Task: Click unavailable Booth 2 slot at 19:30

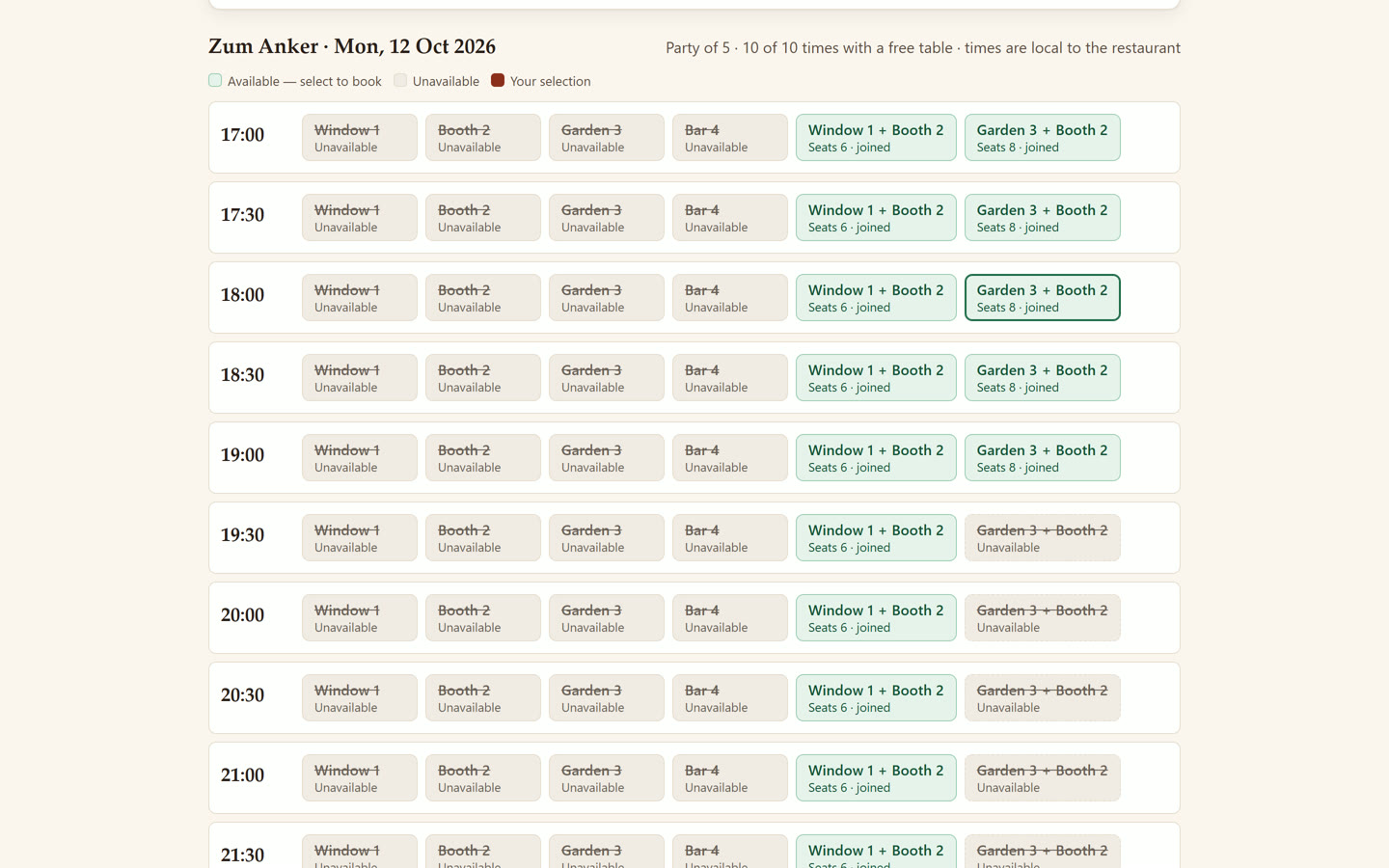Action: pos(483,538)
